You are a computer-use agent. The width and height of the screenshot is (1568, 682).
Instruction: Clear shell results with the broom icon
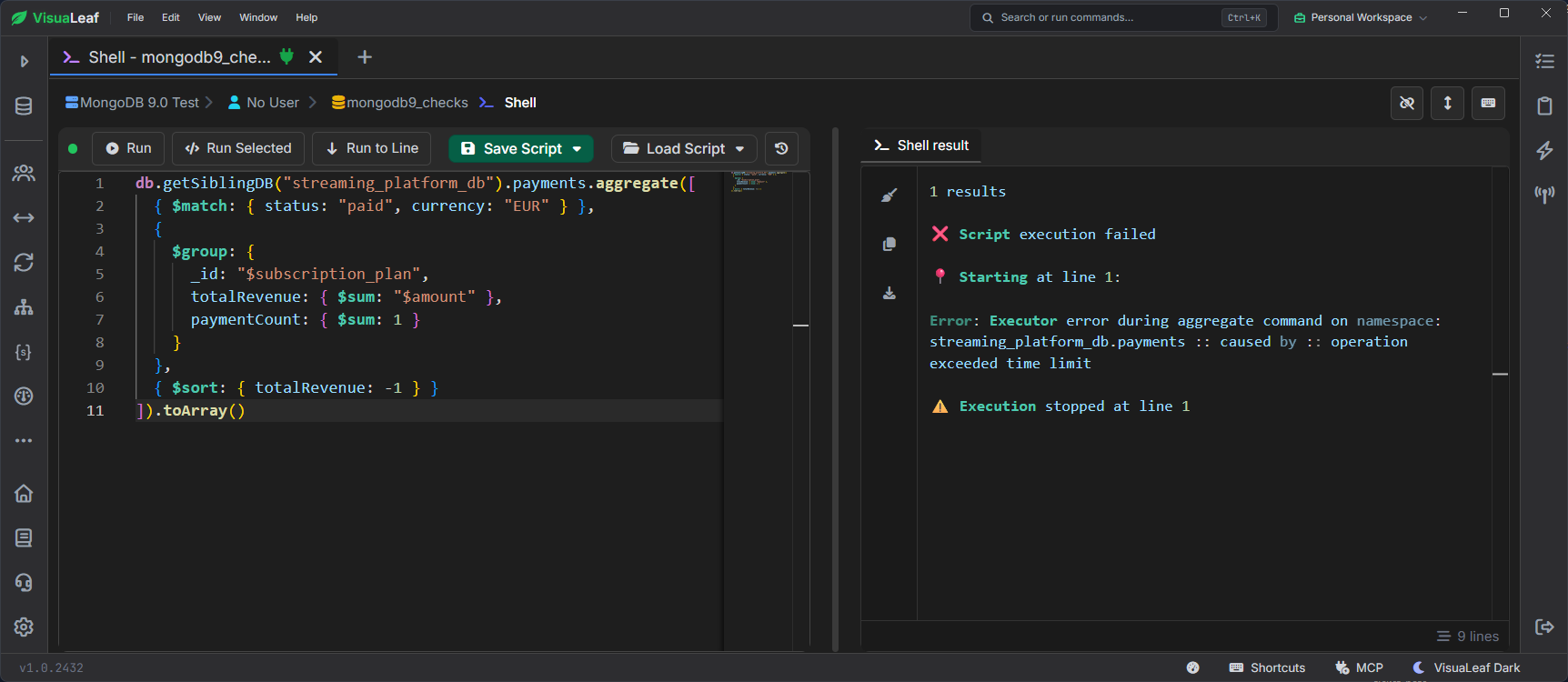[x=890, y=195]
